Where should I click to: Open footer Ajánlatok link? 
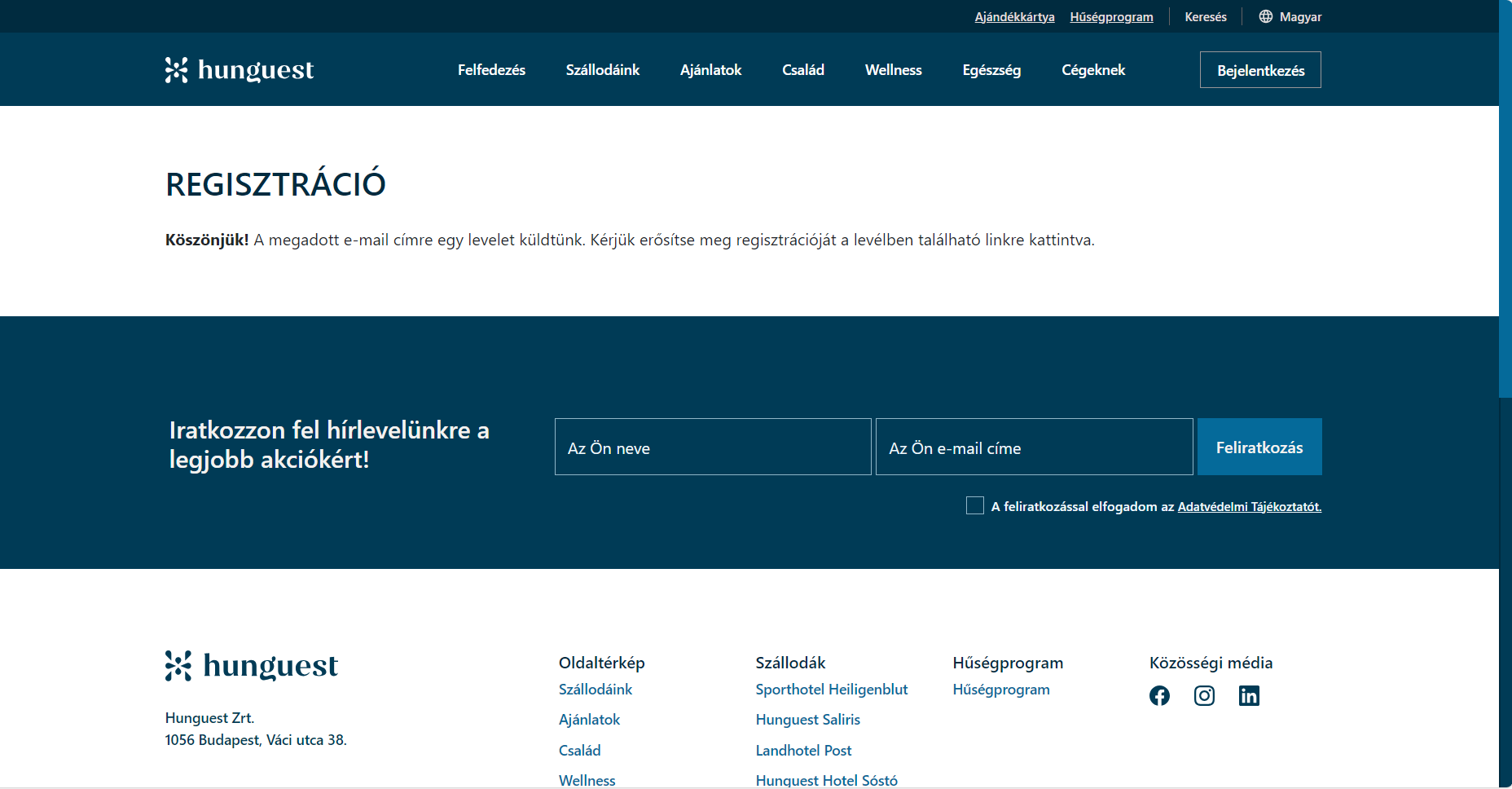click(x=589, y=720)
